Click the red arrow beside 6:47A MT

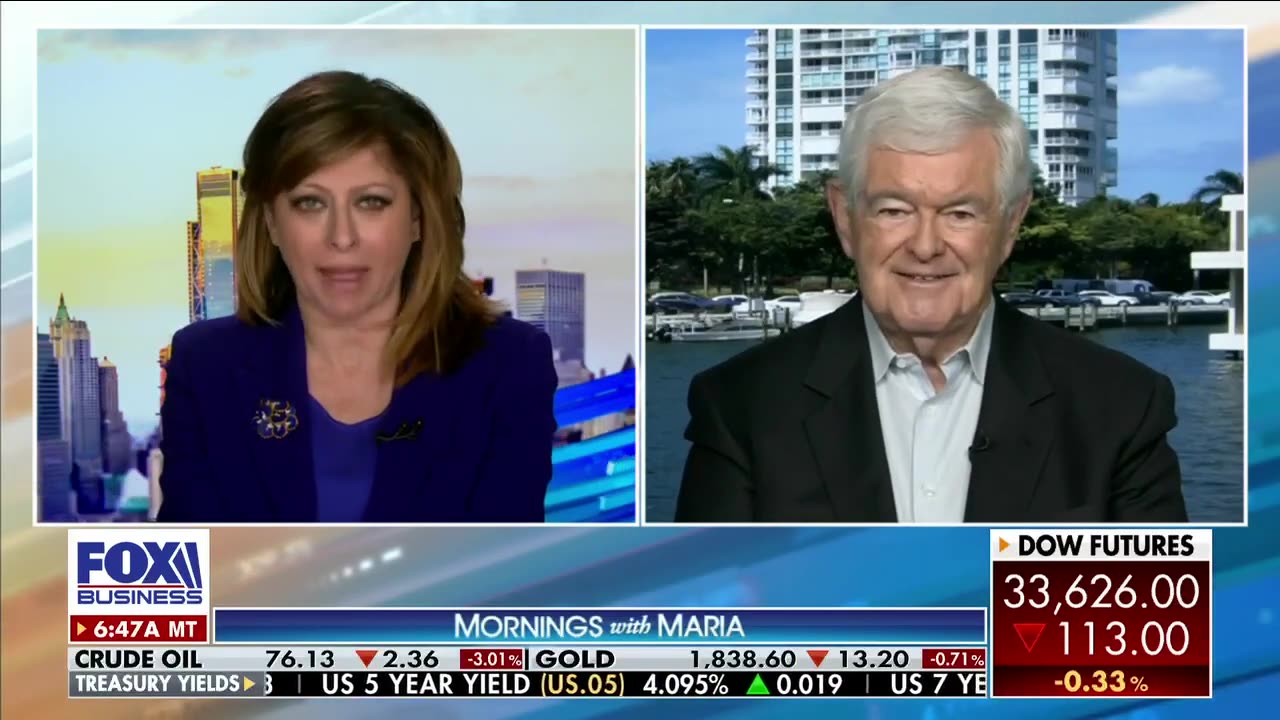pyautogui.click(x=84, y=629)
